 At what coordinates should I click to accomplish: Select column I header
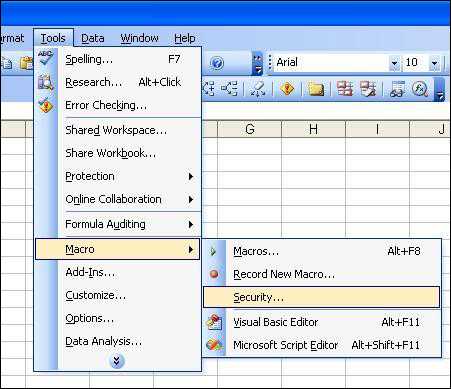coord(377,129)
